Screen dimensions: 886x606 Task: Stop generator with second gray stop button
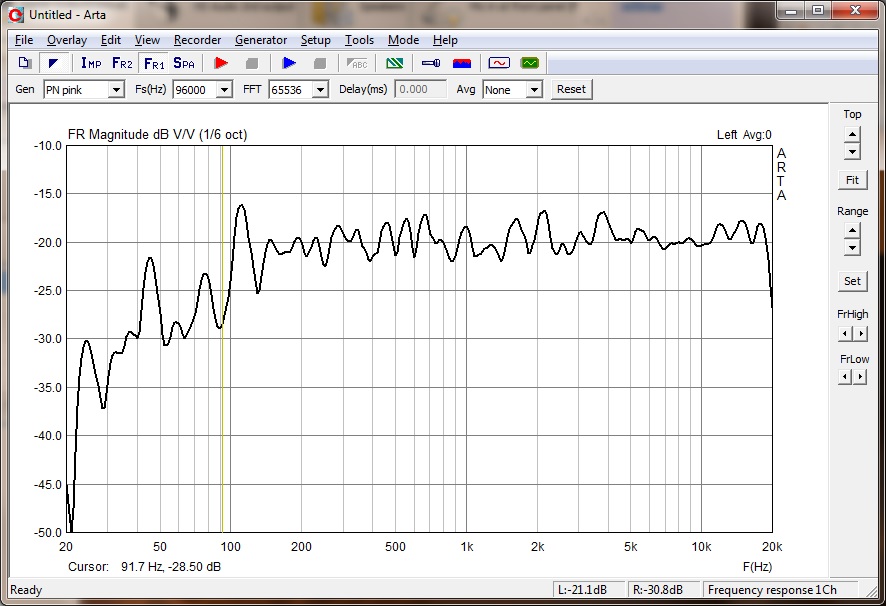point(320,63)
